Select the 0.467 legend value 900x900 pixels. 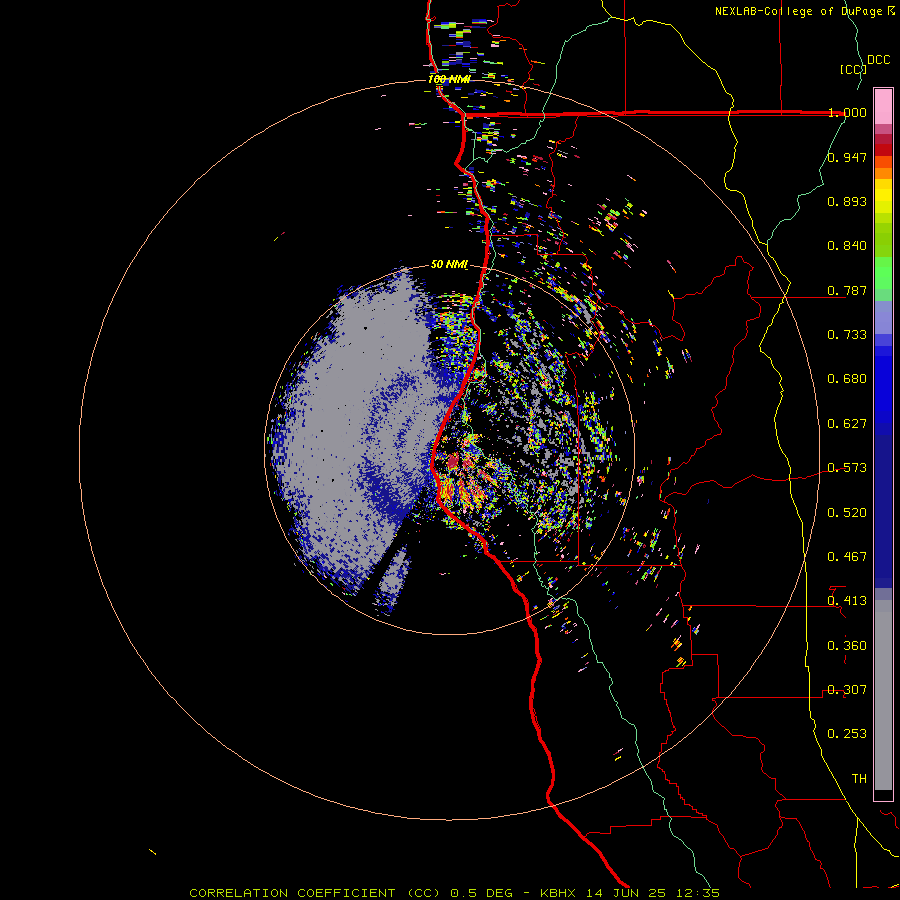tap(847, 557)
